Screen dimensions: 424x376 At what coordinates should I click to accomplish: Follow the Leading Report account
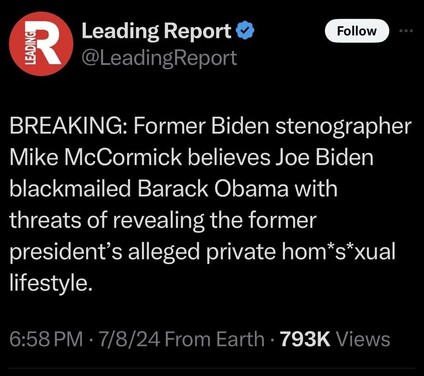(357, 31)
